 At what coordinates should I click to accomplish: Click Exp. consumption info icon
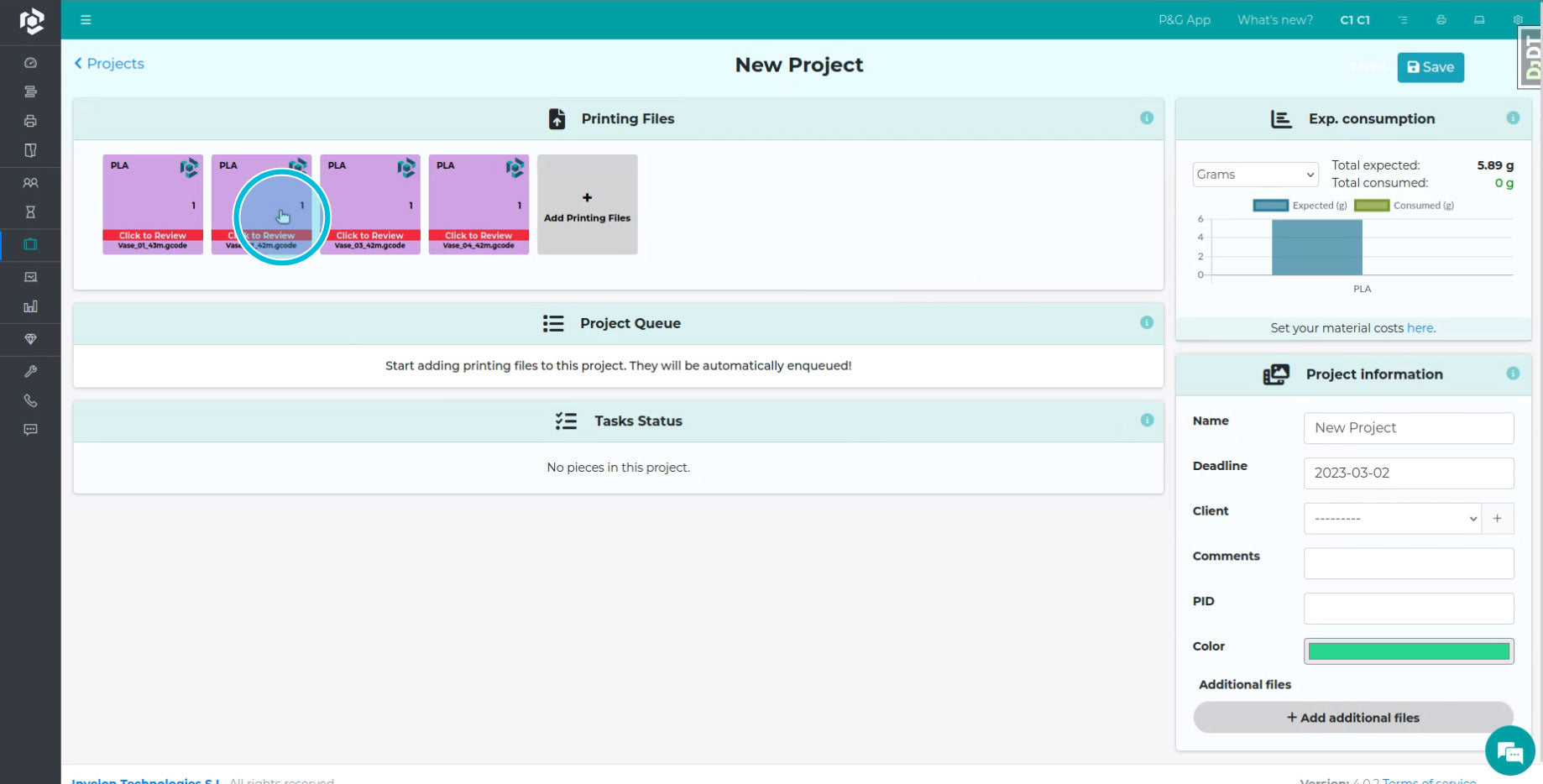[x=1513, y=118]
